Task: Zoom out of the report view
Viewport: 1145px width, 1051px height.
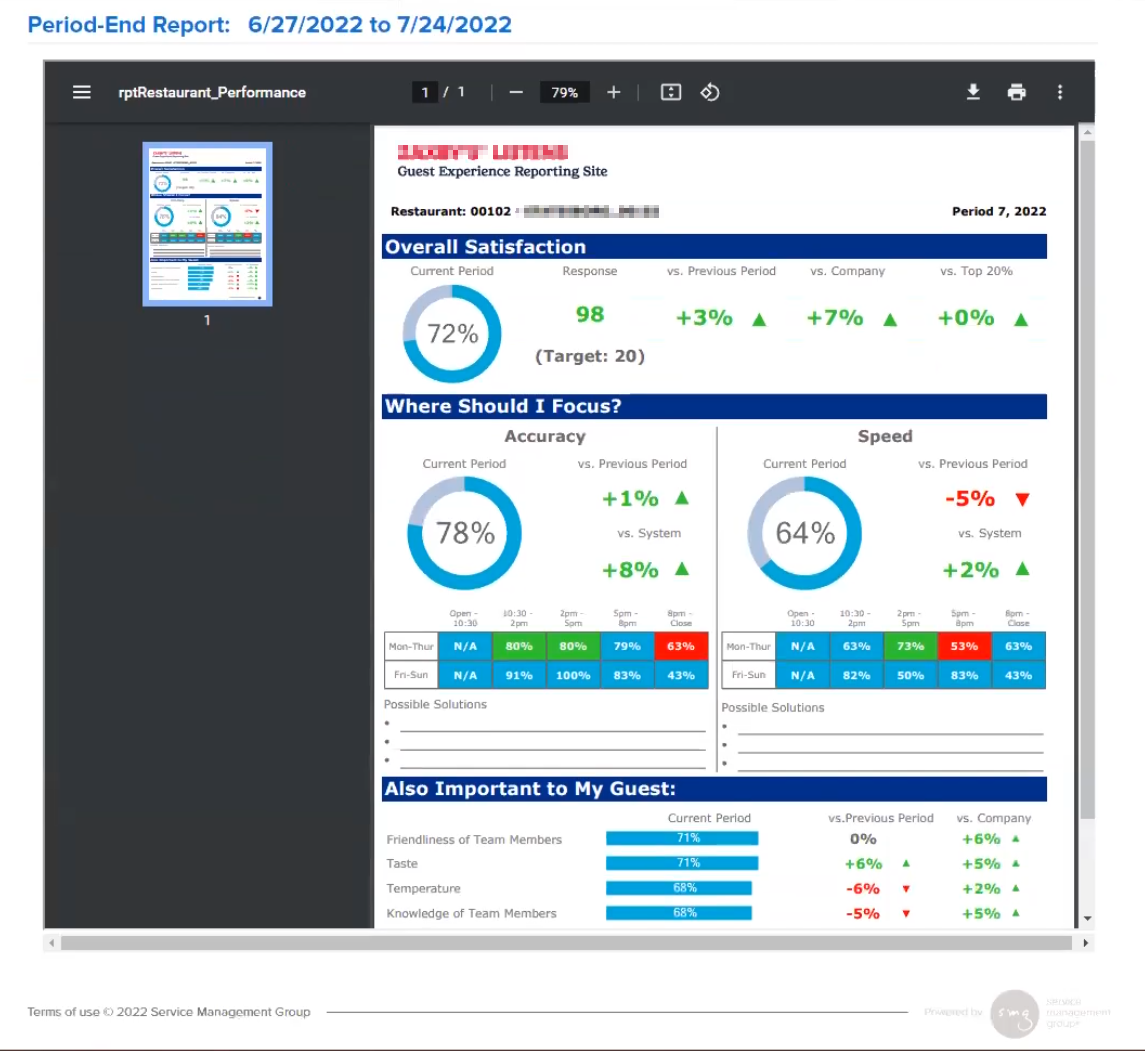Action: click(516, 92)
